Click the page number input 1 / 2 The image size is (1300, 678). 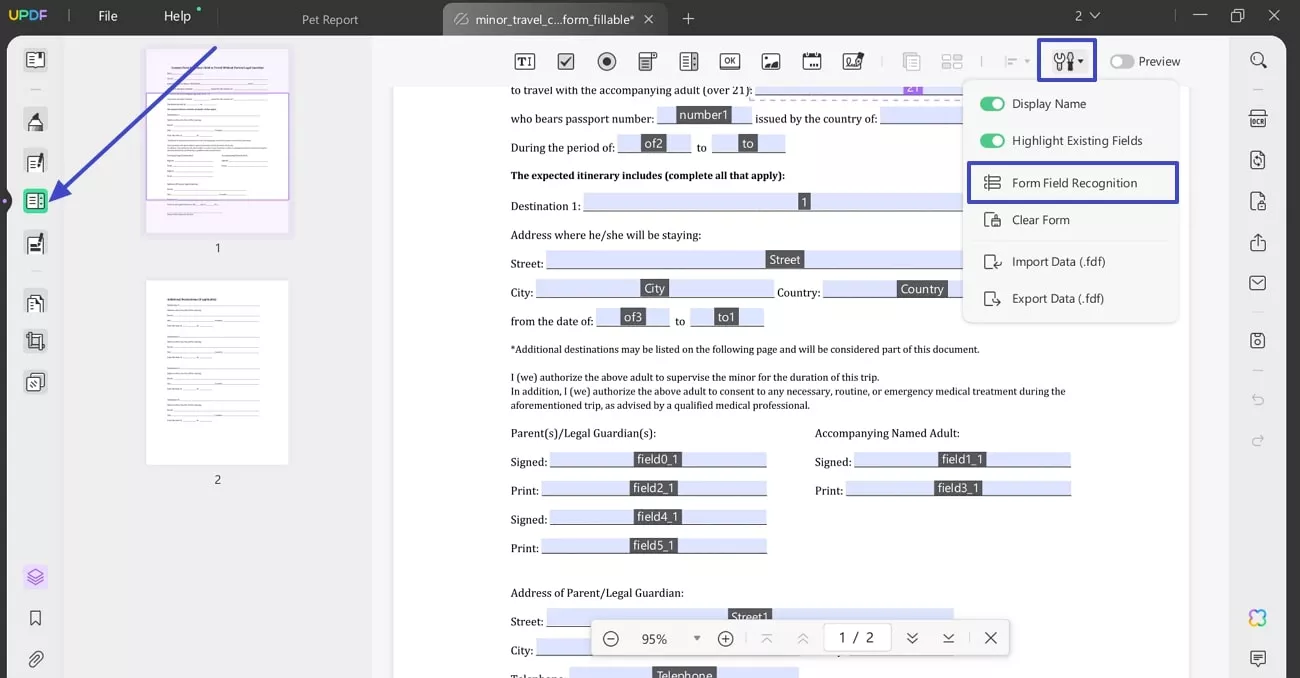(856, 638)
